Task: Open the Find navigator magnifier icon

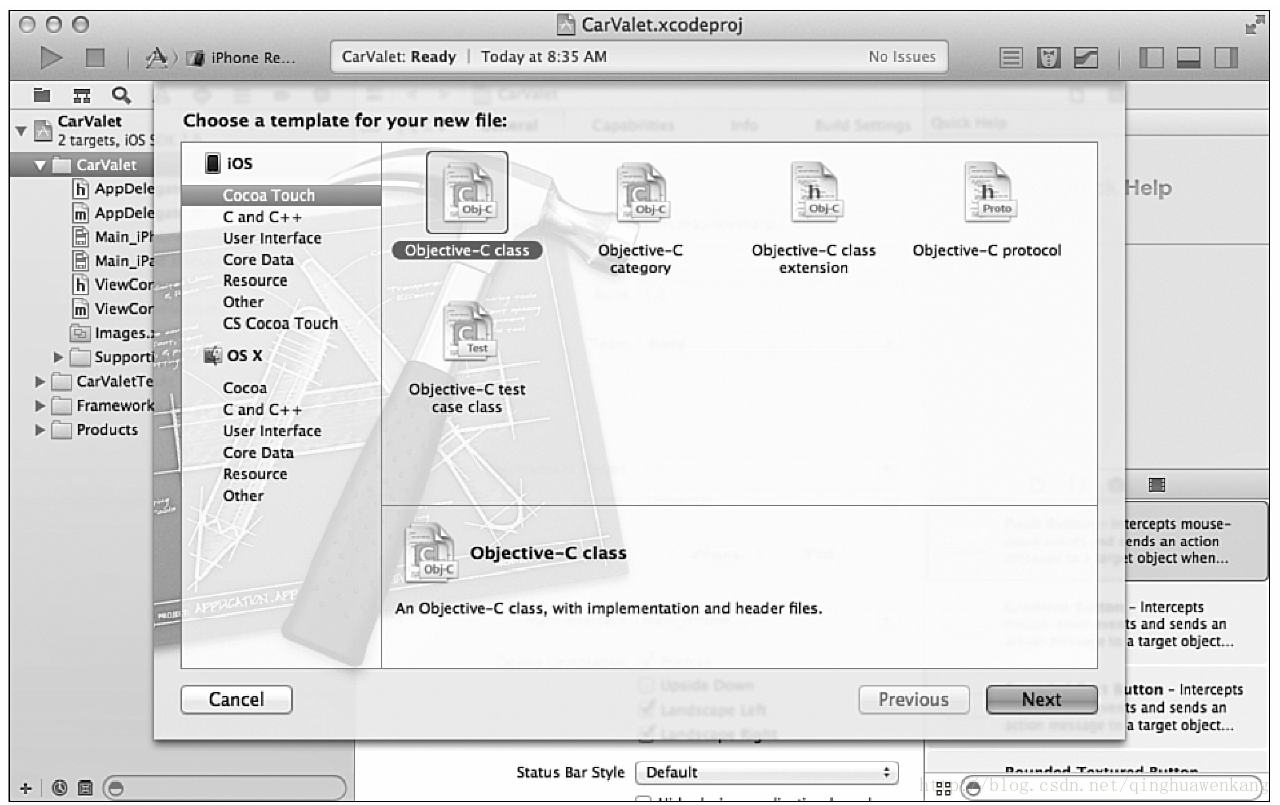Action: coord(122,95)
